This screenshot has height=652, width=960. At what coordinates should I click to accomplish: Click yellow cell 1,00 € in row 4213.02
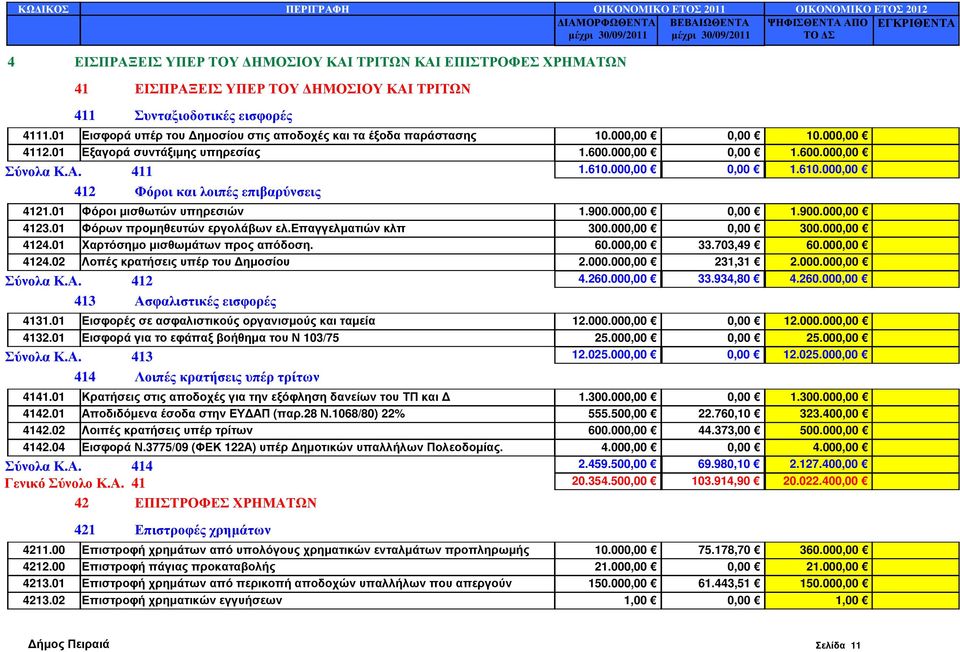[x=819, y=601]
